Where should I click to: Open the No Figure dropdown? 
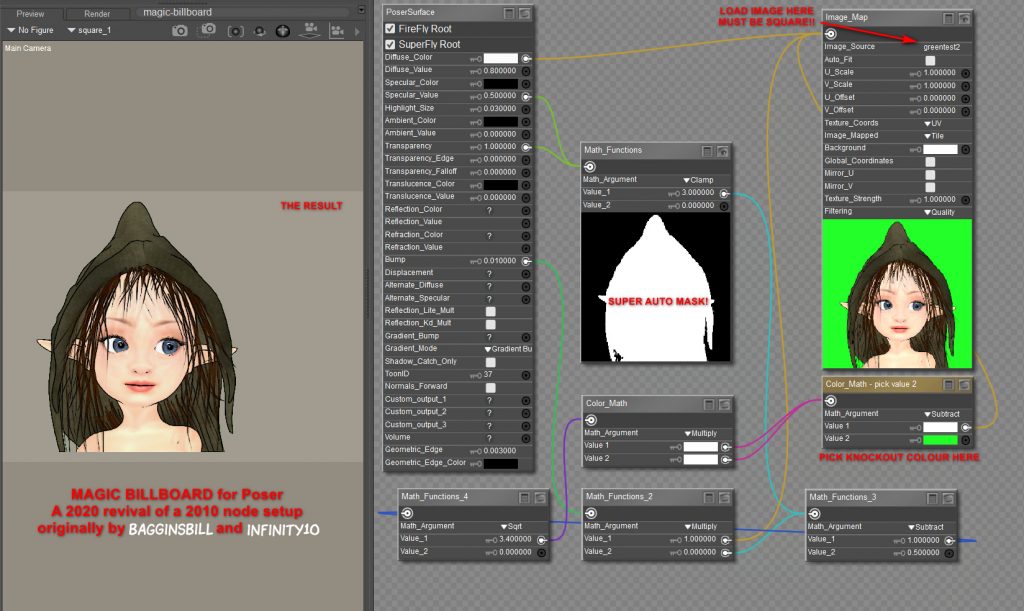(x=30, y=31)
